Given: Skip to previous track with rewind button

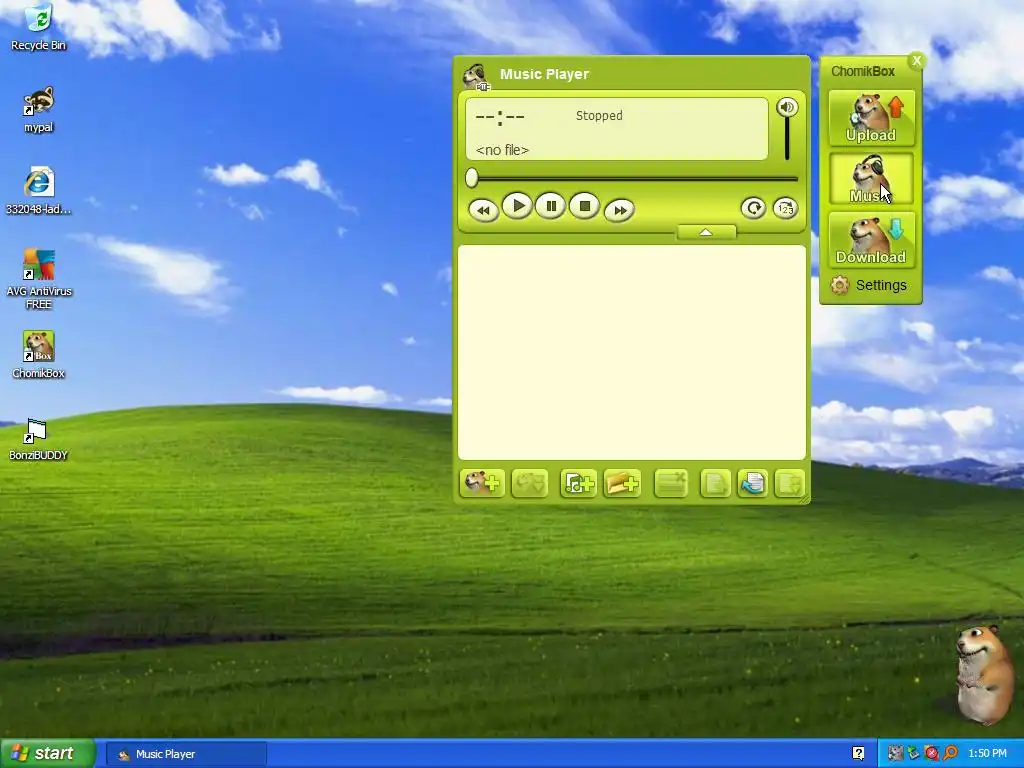Looking at the screenshot, I should pyautogui.click(x=484, y=210).
